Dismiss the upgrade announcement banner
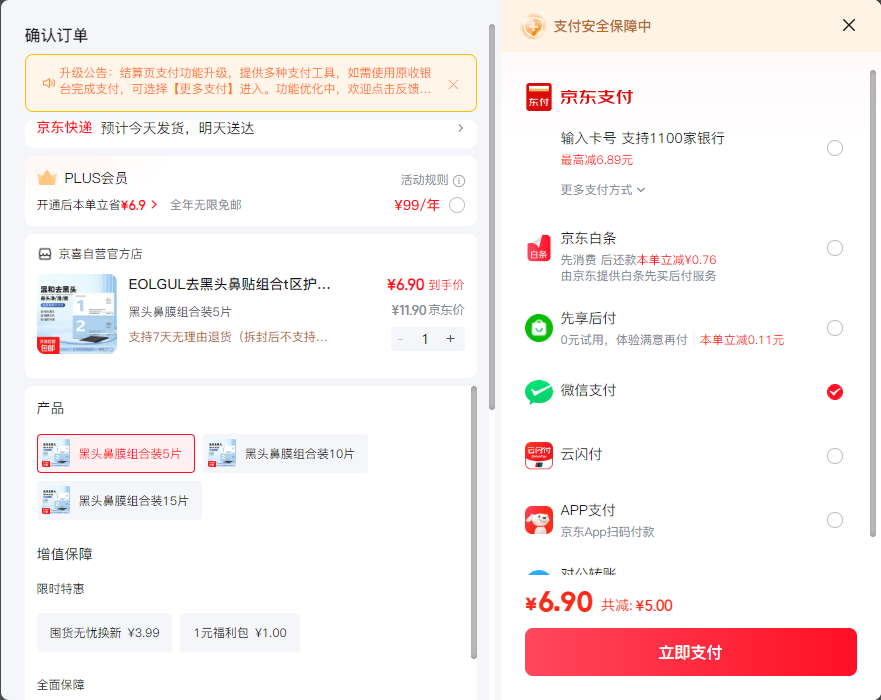This screenshot has width=881, height=700. click(453, 84)
